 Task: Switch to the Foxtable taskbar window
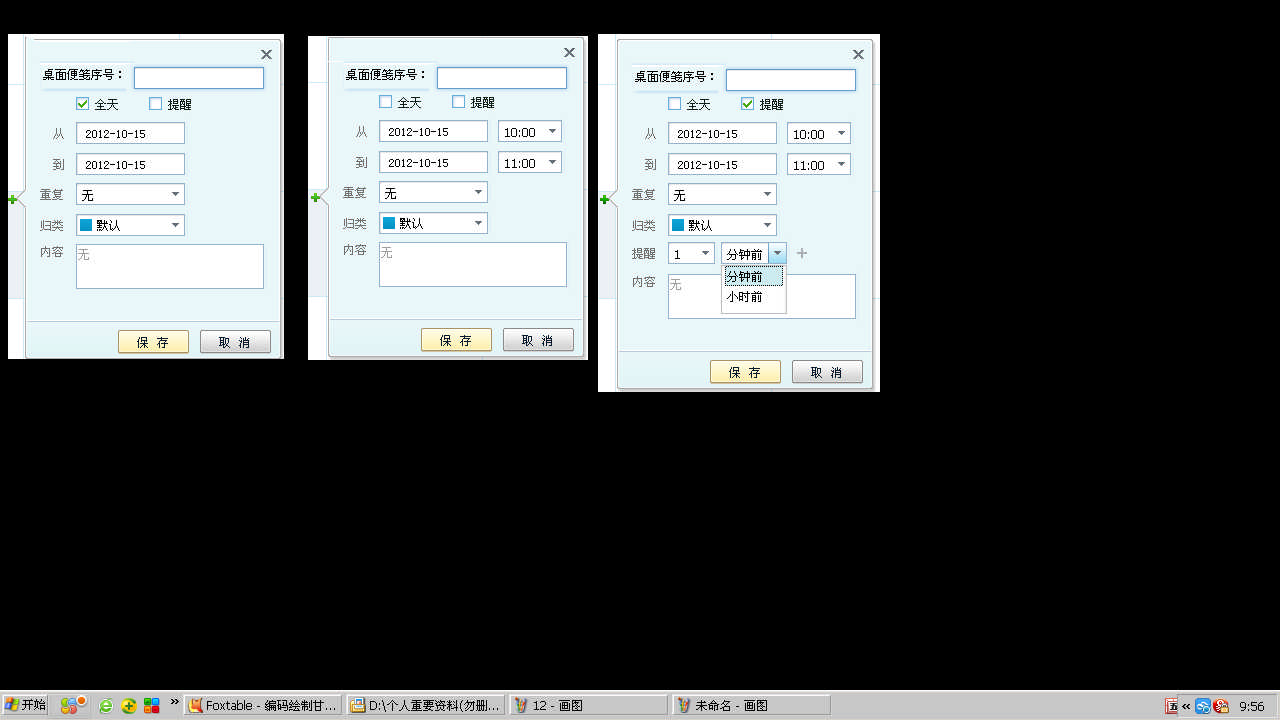pyautogui.click(x=263, y=706)
